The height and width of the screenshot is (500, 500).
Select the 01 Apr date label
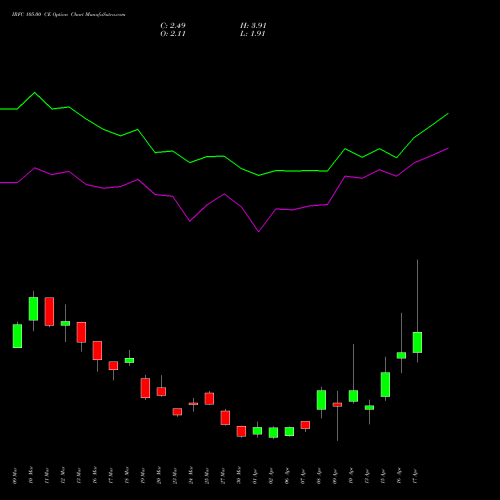point(255,476)
